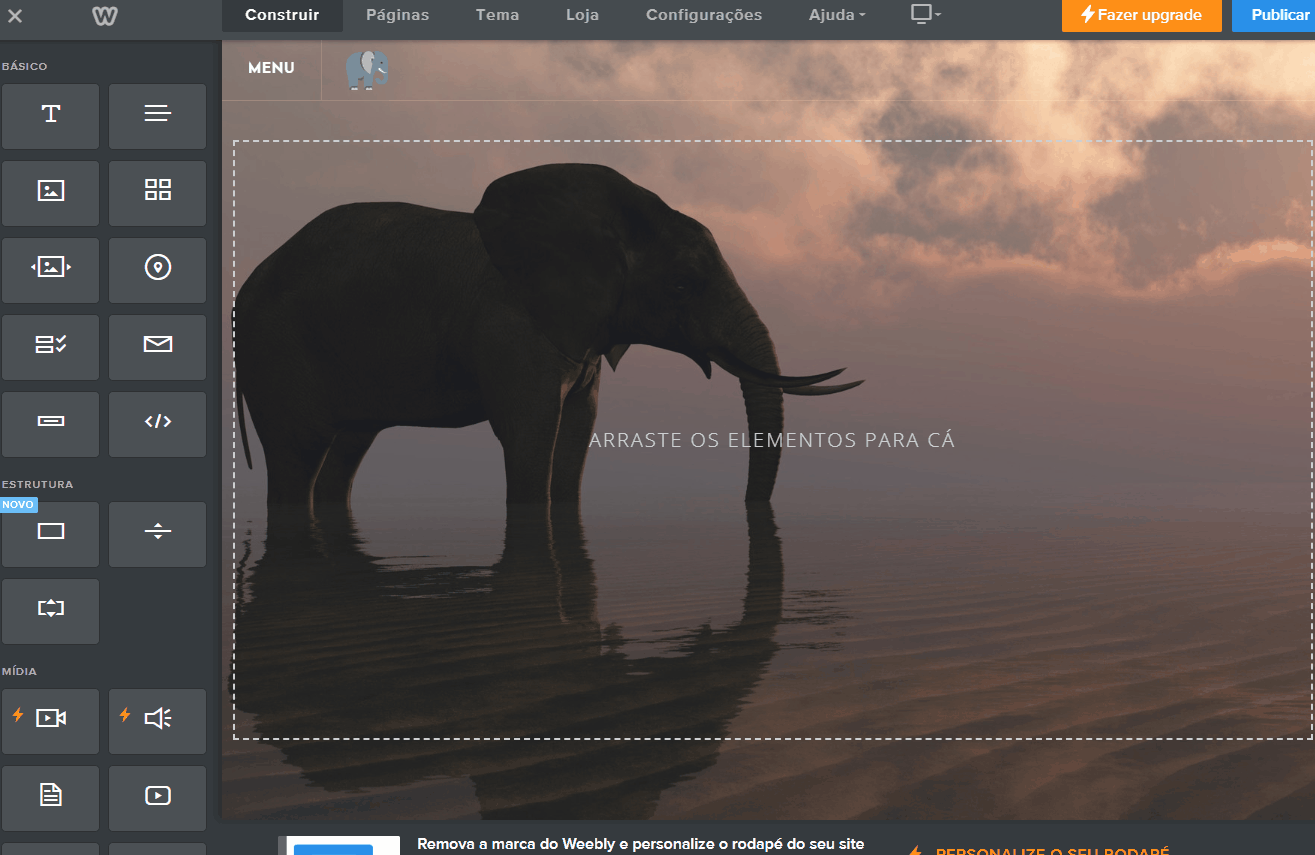Select the Spacer element

coord(51,611)
